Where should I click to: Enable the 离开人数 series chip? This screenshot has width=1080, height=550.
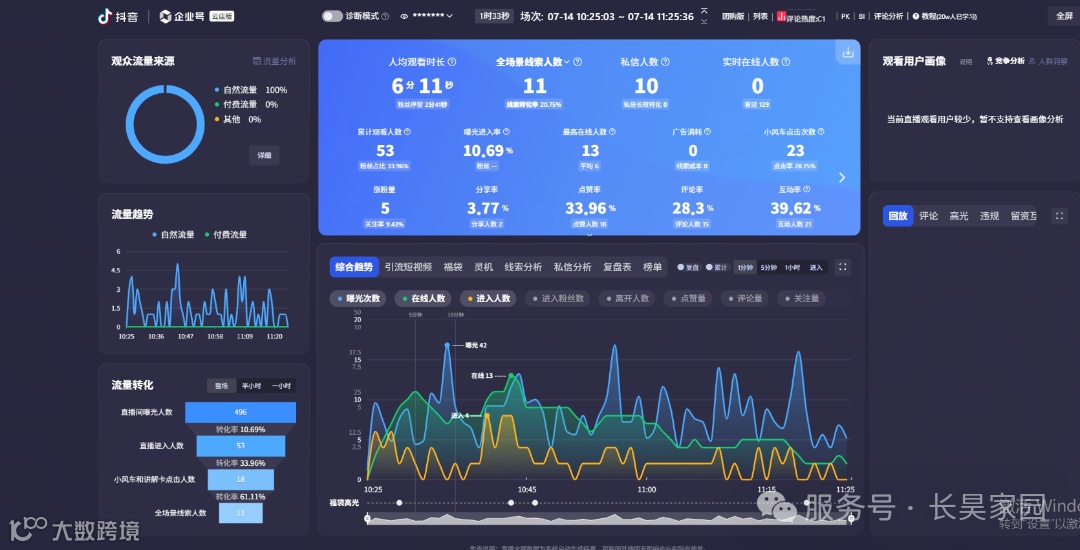(x=627, y=299)
